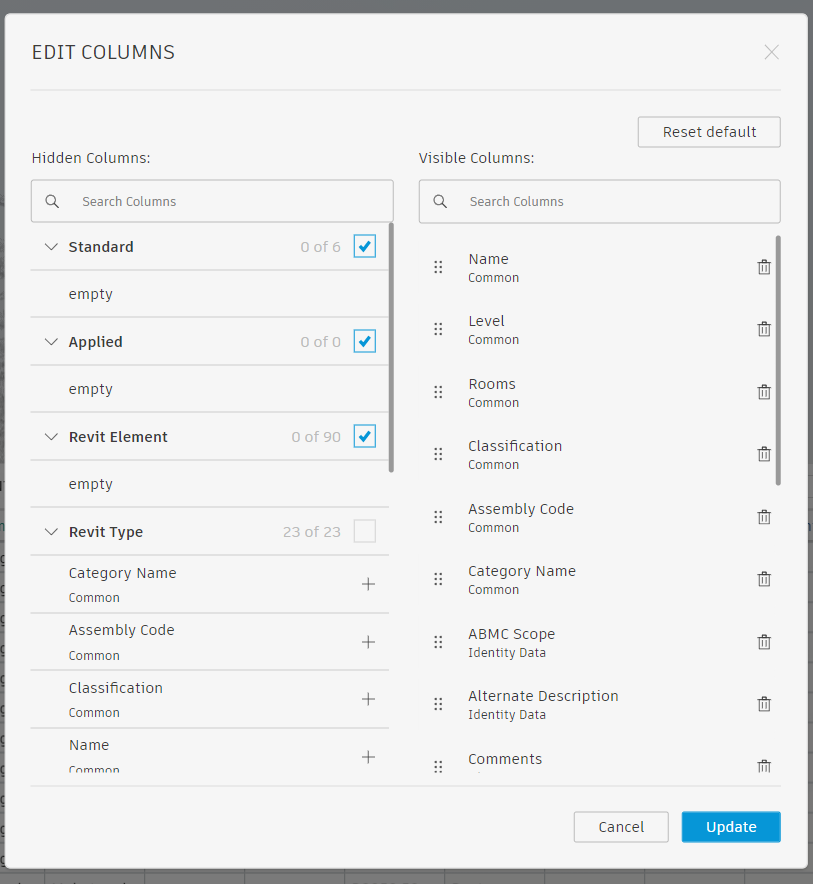The image size is (813, 884).
Task: Enable the Revit Type checkbox
Action: point(364,531)
